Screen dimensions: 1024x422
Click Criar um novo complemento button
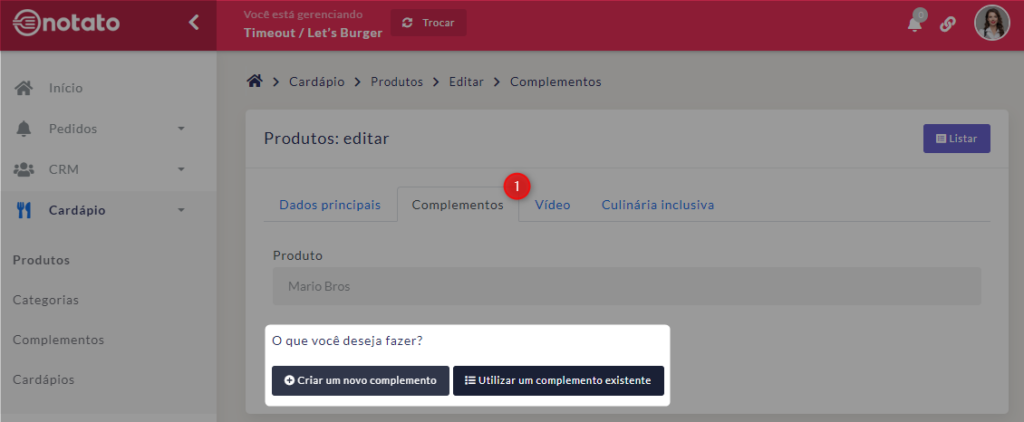point(360,380)
